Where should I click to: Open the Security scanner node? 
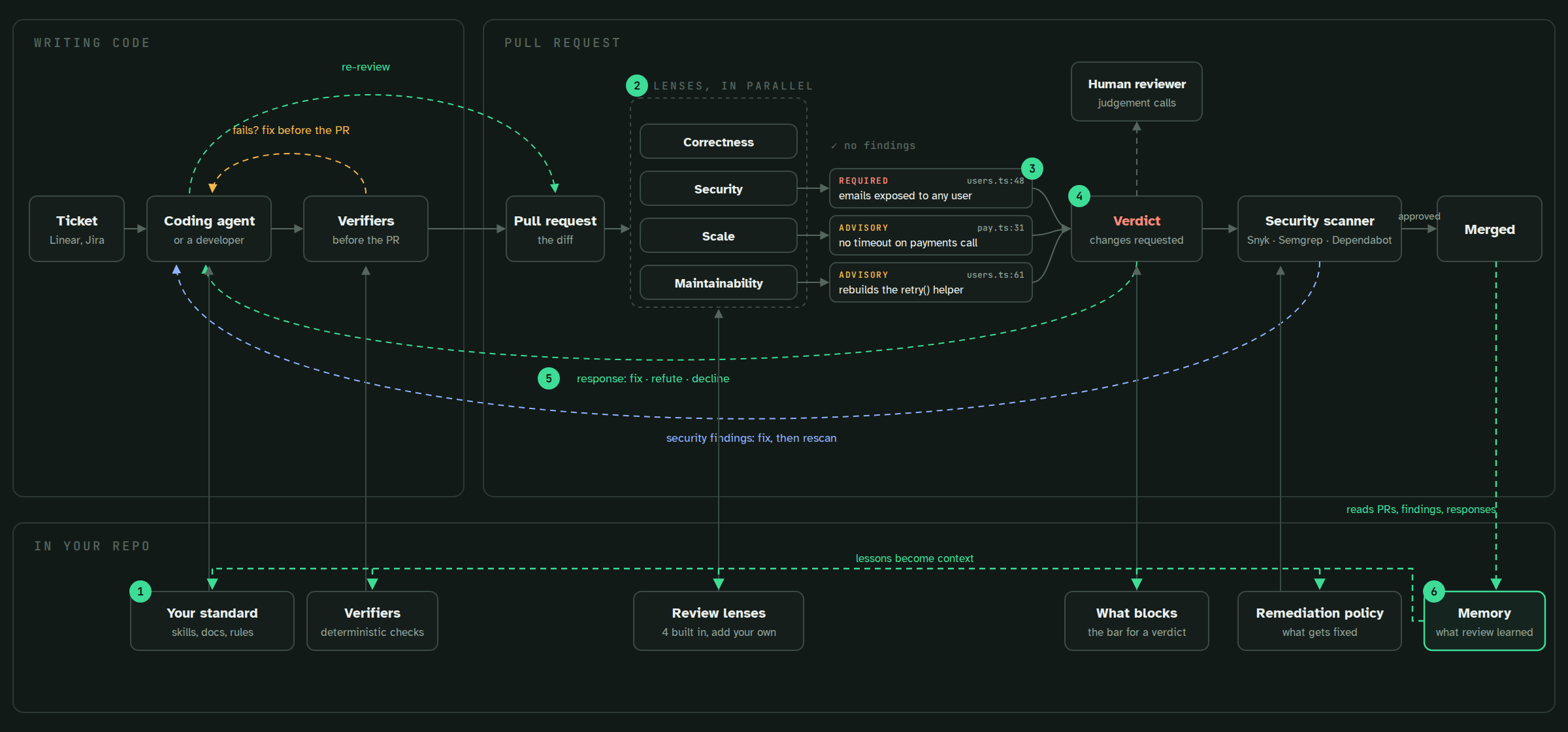coord(1320,229)
